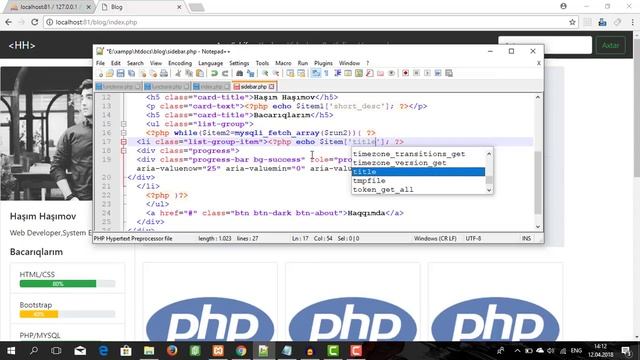640x360 pixels.
Task: Click Windows (CR LF) in status bar
Action: [x=435, y=238]
